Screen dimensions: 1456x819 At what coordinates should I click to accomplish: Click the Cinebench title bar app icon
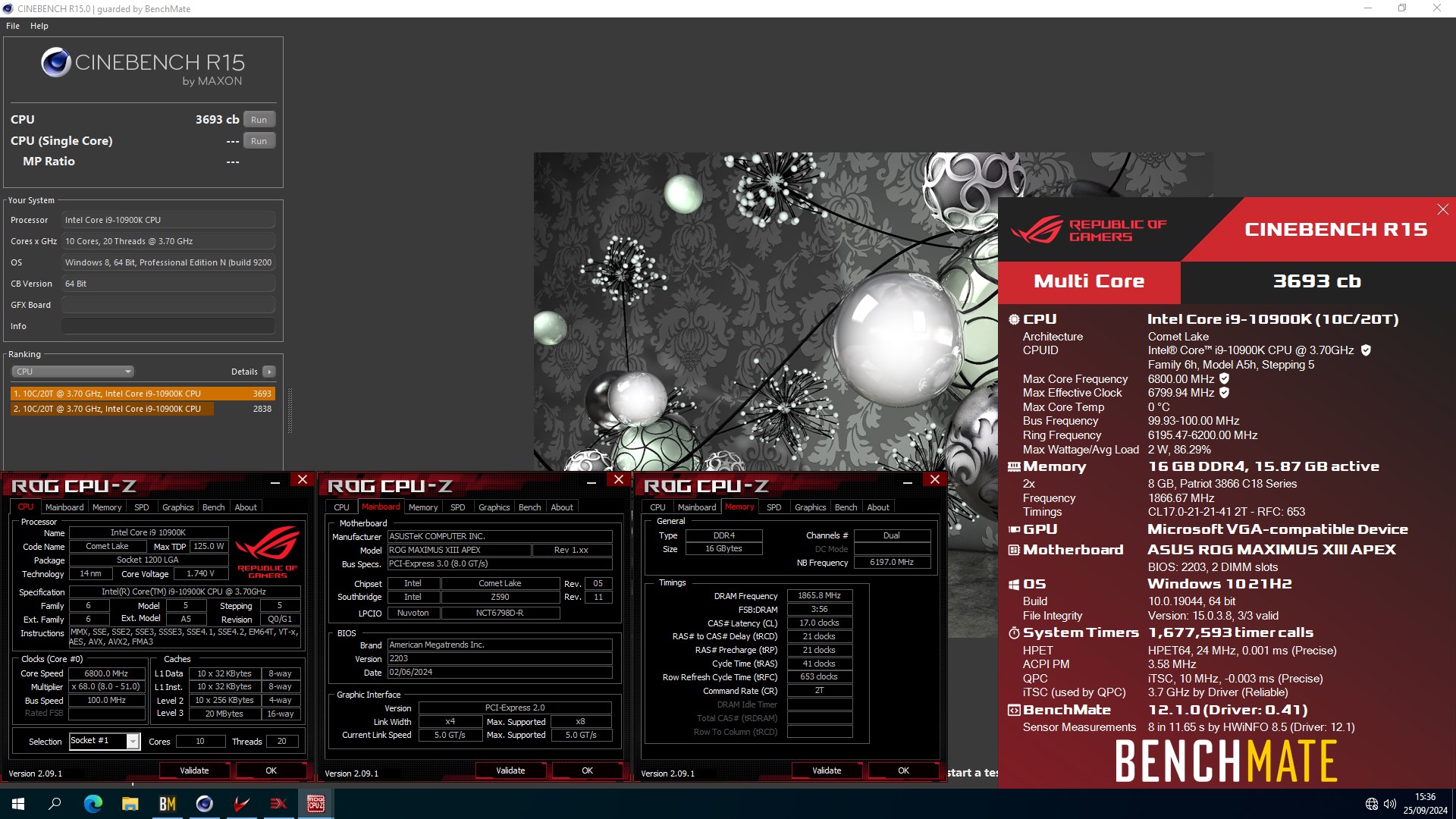coord(8,8)
